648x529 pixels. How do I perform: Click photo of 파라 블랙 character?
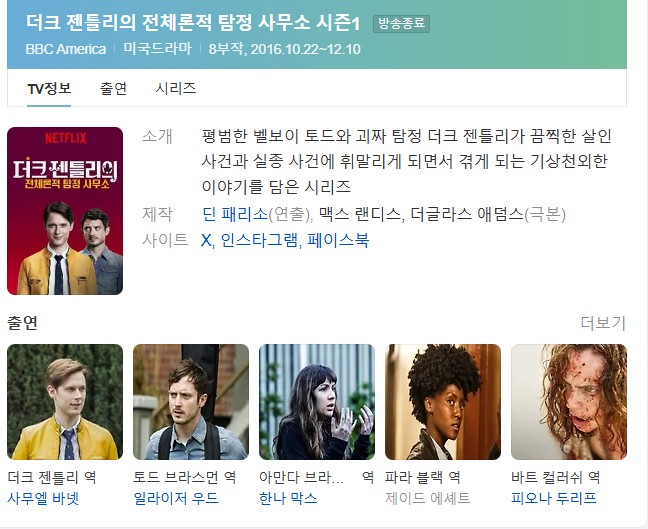tap(443, 402)
